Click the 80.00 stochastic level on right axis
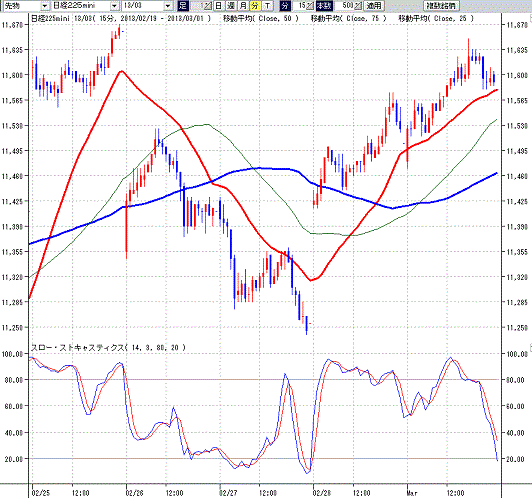 [515, 380]
